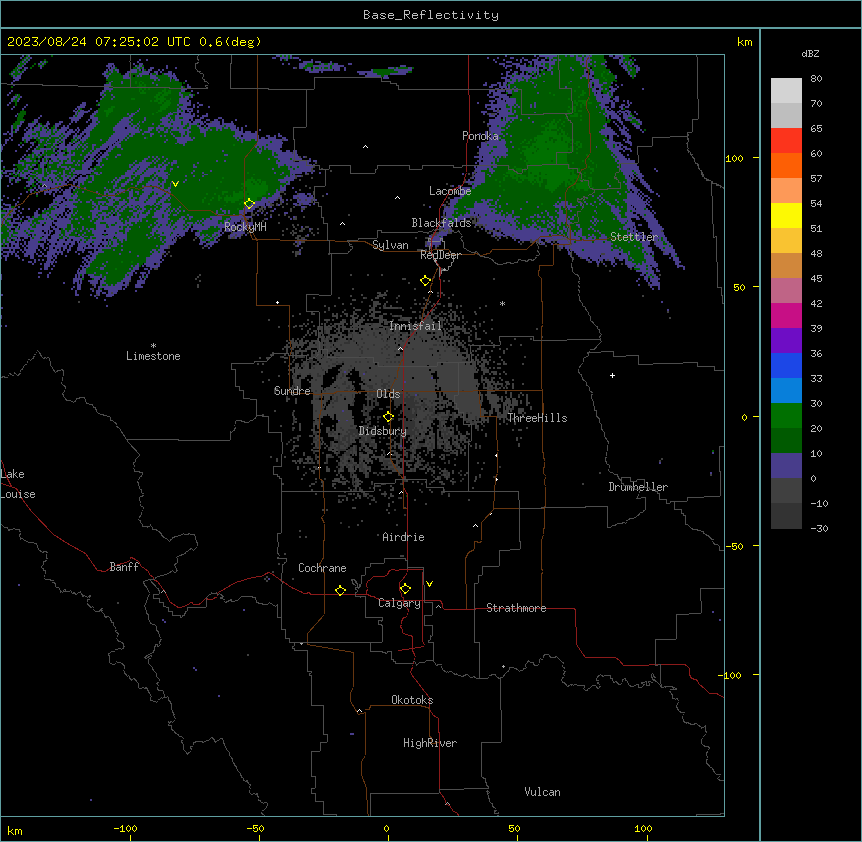
Task: Click the yellow diamond marker at RockyMH
Action: click(x=250, y=204)
